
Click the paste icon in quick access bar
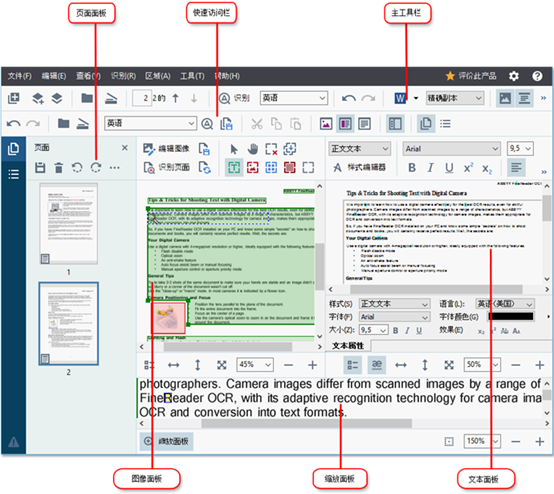coord(295,124)
